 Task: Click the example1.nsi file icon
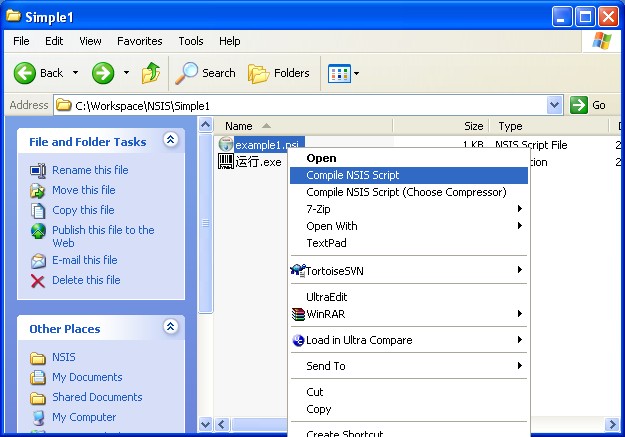coord(226,144)
